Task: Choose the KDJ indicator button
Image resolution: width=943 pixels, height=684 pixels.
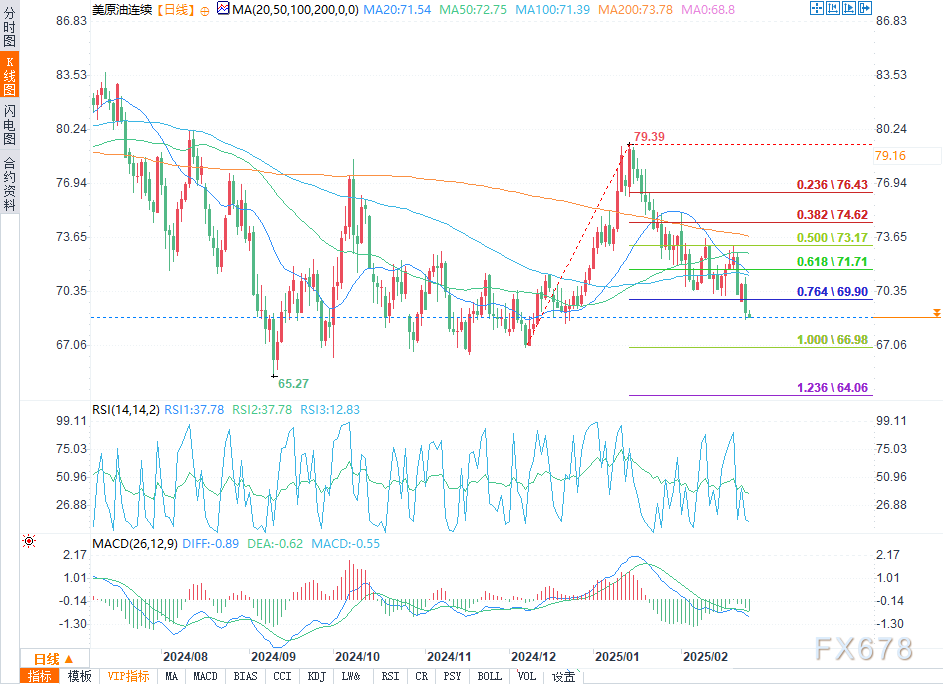Action: pyautogui.click(x=314, y=676)
